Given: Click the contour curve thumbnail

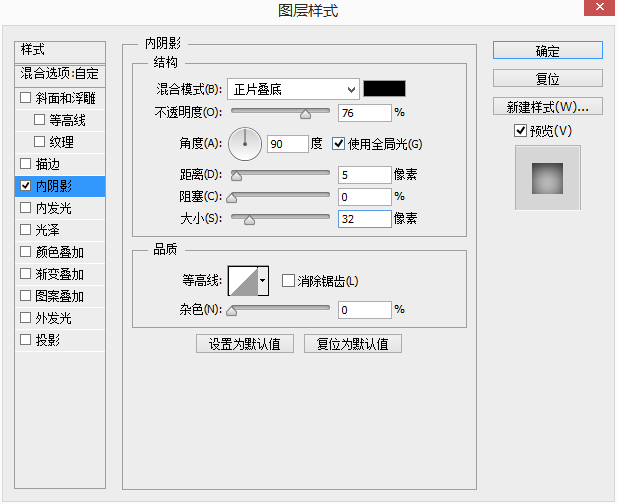Looking at the screenshot, I should [243, 281].
